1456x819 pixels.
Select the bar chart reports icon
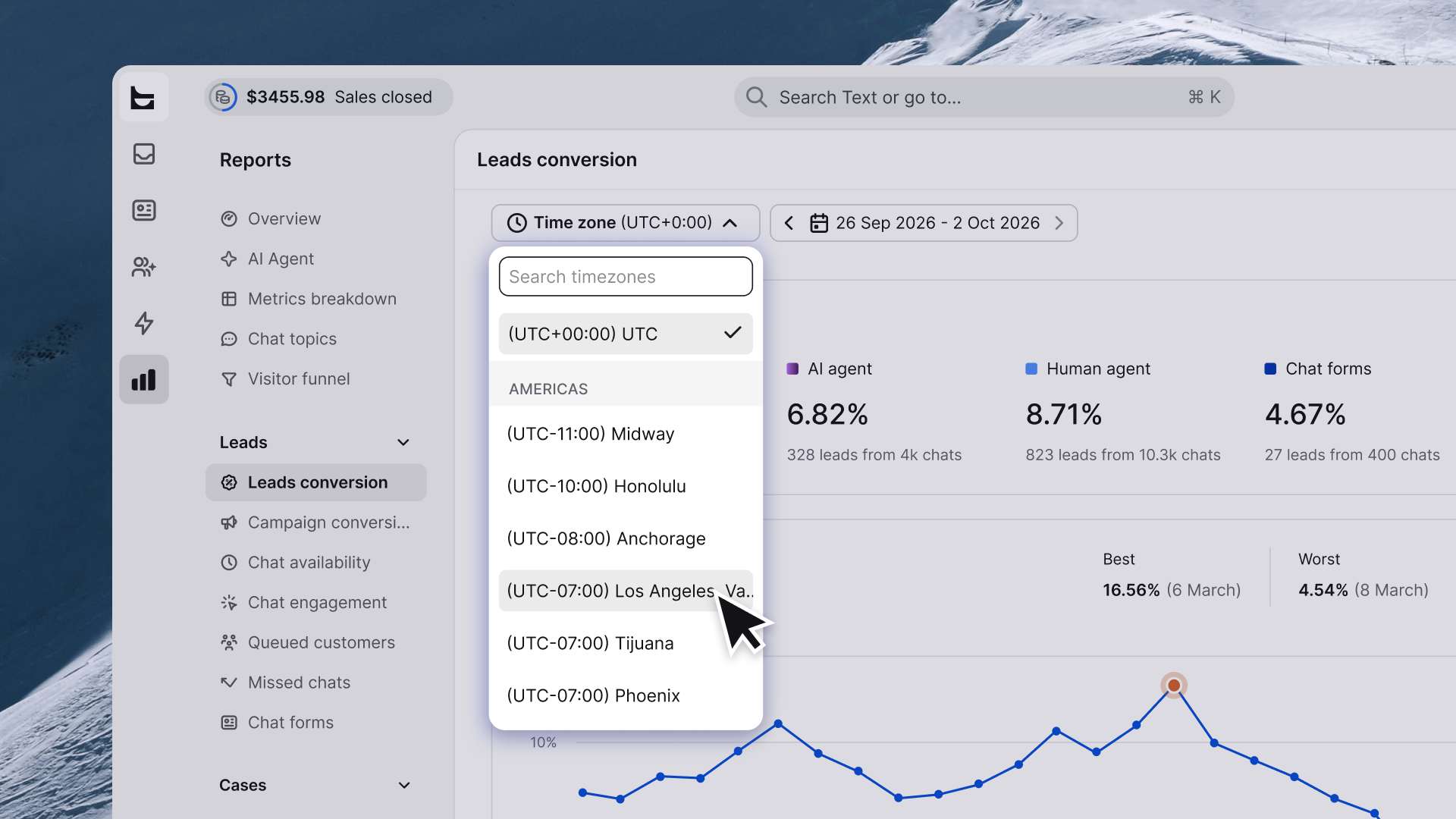[x=144, y=380]
